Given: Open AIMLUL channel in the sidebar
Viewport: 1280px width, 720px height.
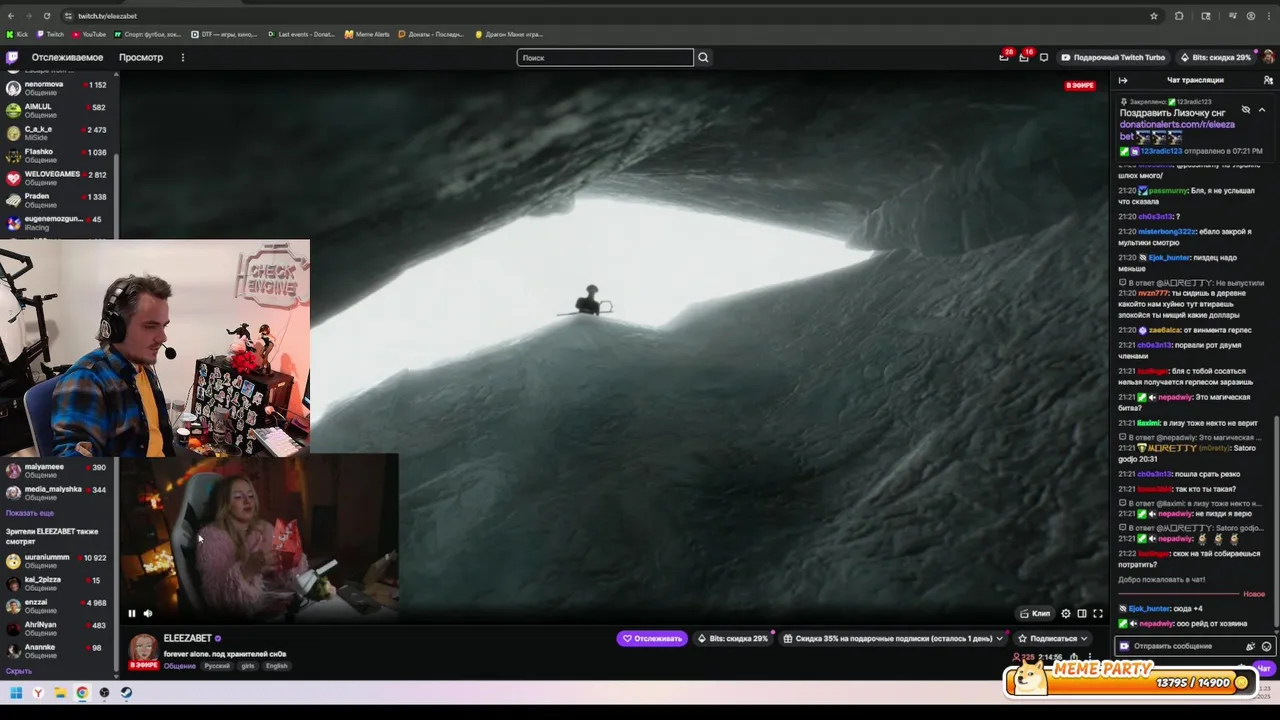Looking at the screenshot, I should coord(58,110).
